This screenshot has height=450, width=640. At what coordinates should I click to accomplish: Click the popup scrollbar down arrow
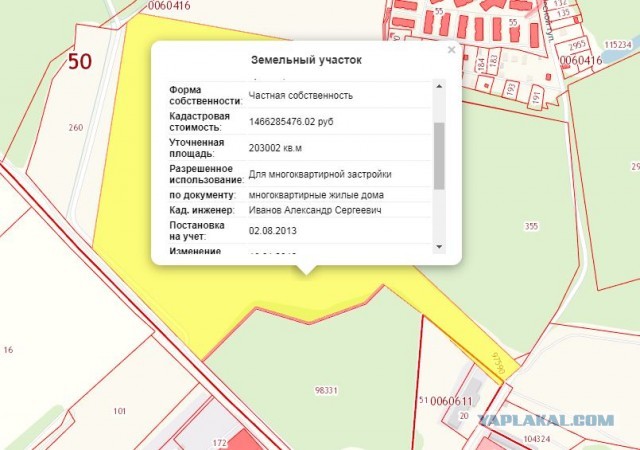[439, 247]
